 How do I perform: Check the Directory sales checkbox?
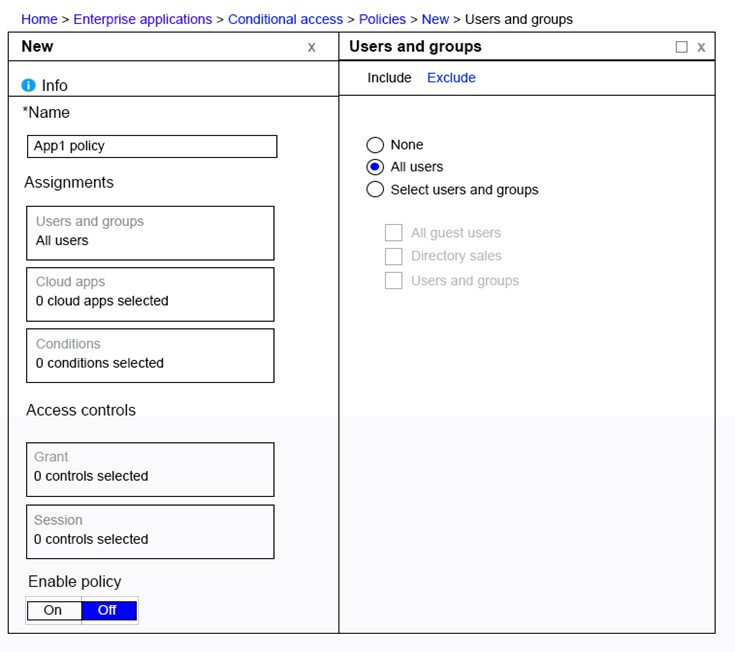click(394, 256)
